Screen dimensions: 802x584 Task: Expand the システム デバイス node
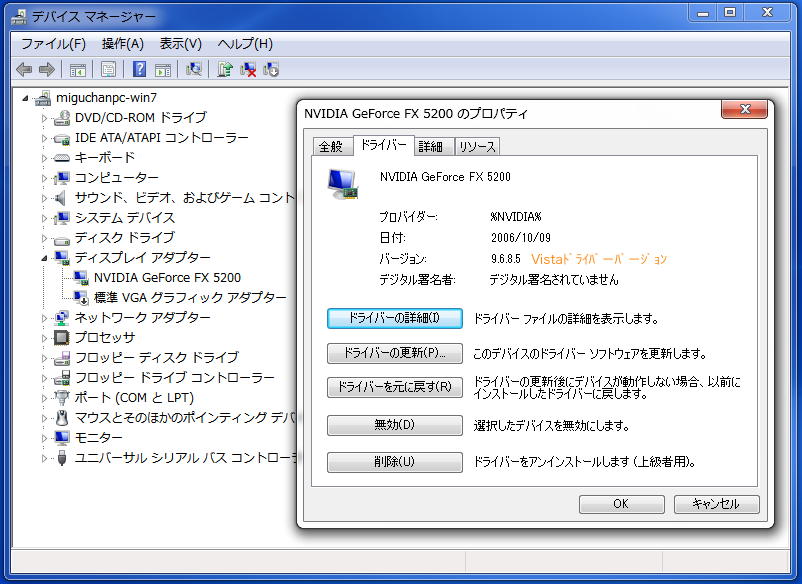pyautogui.click(x=44, y=218)
